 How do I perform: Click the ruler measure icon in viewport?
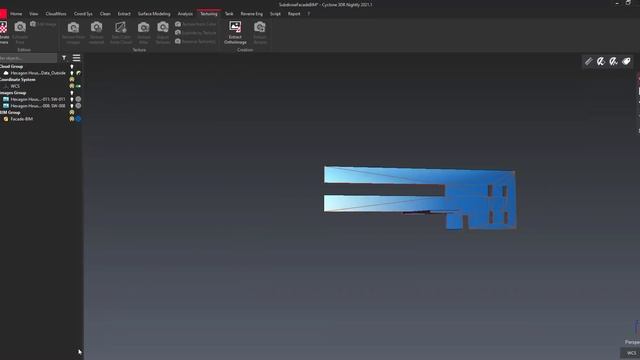pos(588,62)
